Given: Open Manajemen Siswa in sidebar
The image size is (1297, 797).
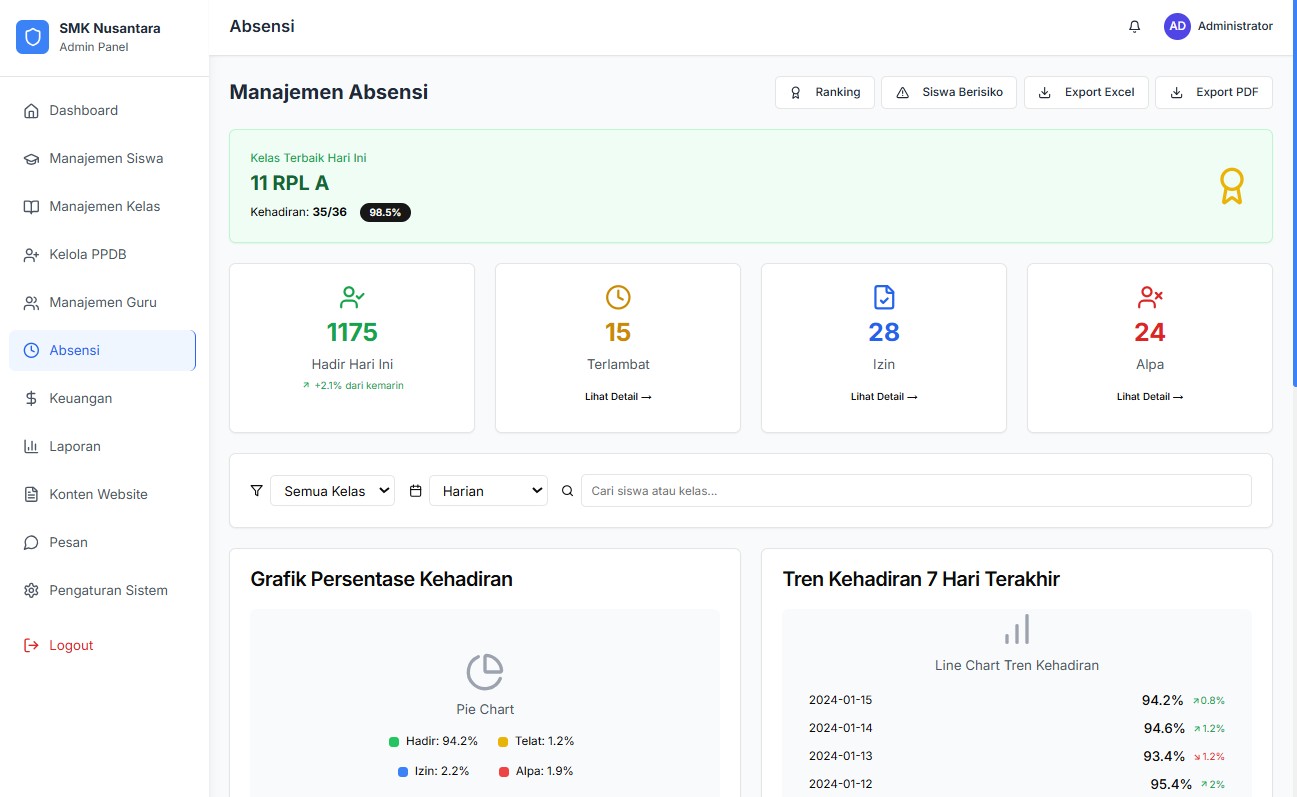Looking at the screenshot, I should pos(105,158).
